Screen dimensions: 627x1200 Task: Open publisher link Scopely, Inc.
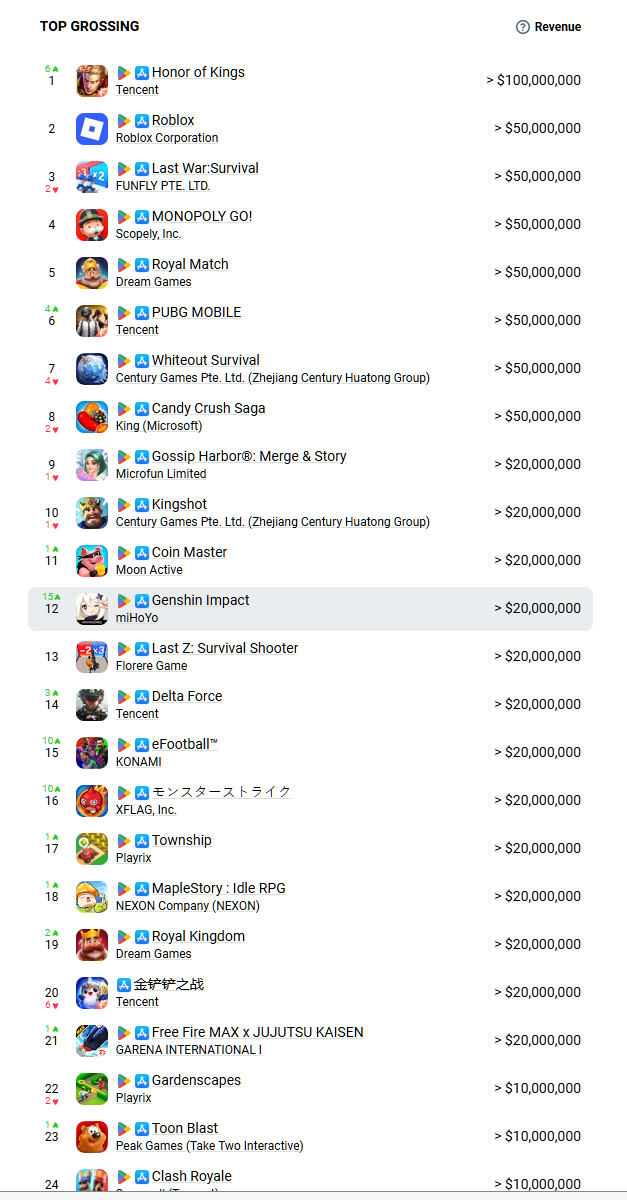[x=149, y=234]
